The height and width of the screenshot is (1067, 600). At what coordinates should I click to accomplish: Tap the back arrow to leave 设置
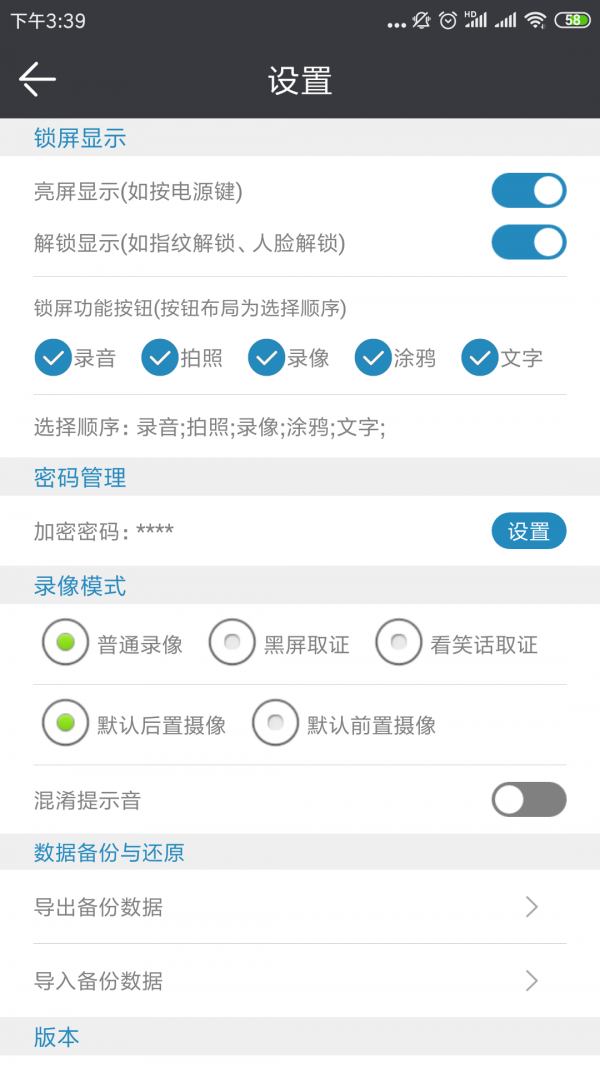tap(38, 78)
